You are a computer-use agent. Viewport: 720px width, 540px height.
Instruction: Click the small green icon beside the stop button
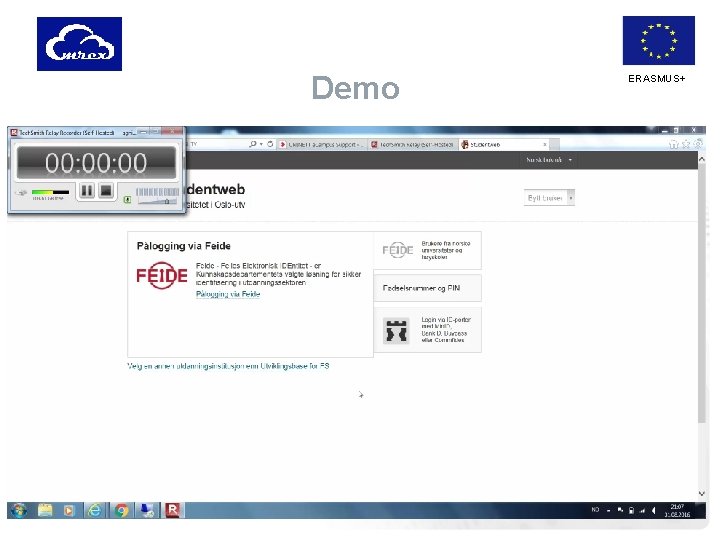[x=127, y=199]
